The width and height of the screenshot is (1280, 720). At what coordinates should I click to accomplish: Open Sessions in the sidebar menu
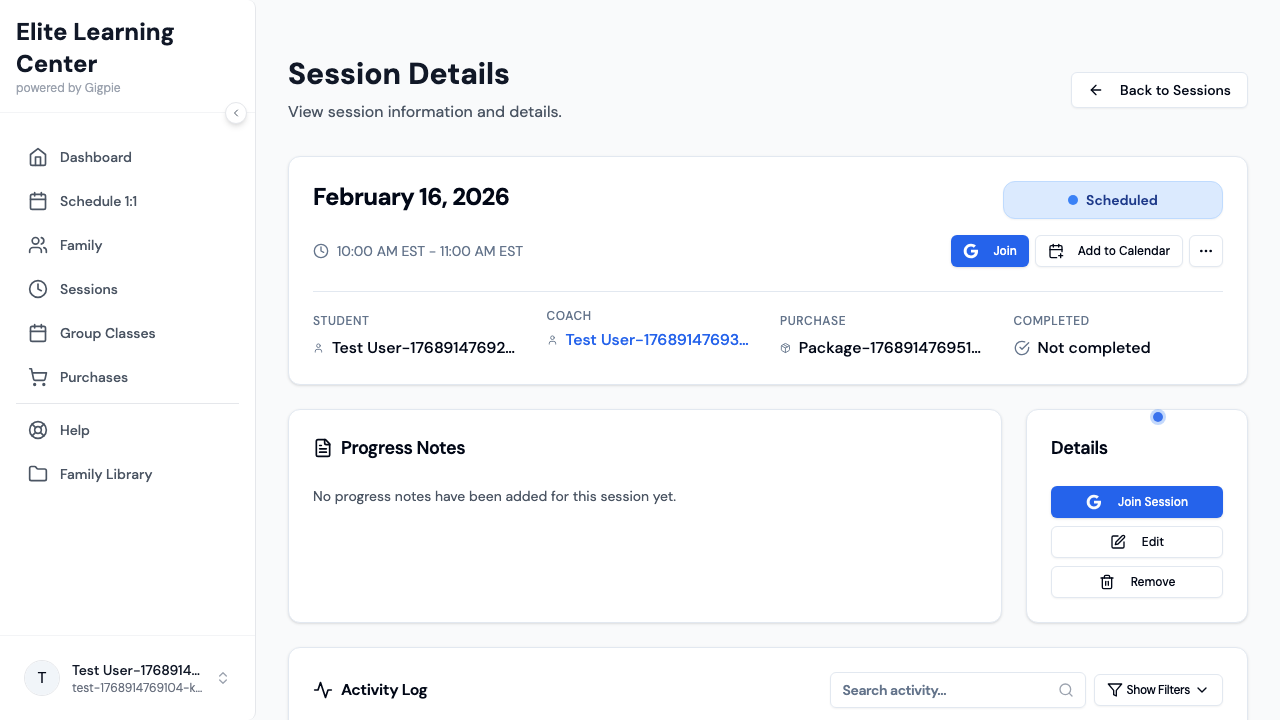pyautogui.click(x=89, y=289)
